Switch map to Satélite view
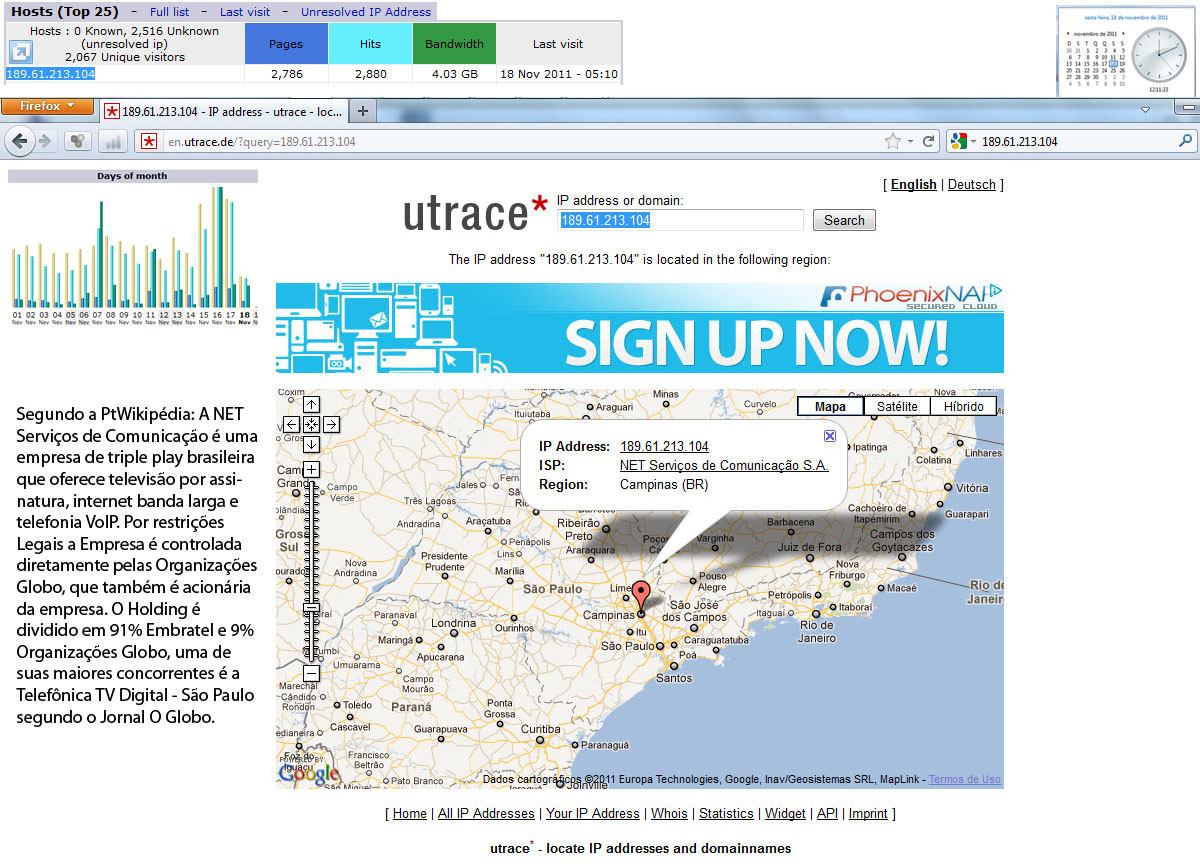Image resolution: width=1200 pixels, height=866 pixels. (x=897, y=406)
